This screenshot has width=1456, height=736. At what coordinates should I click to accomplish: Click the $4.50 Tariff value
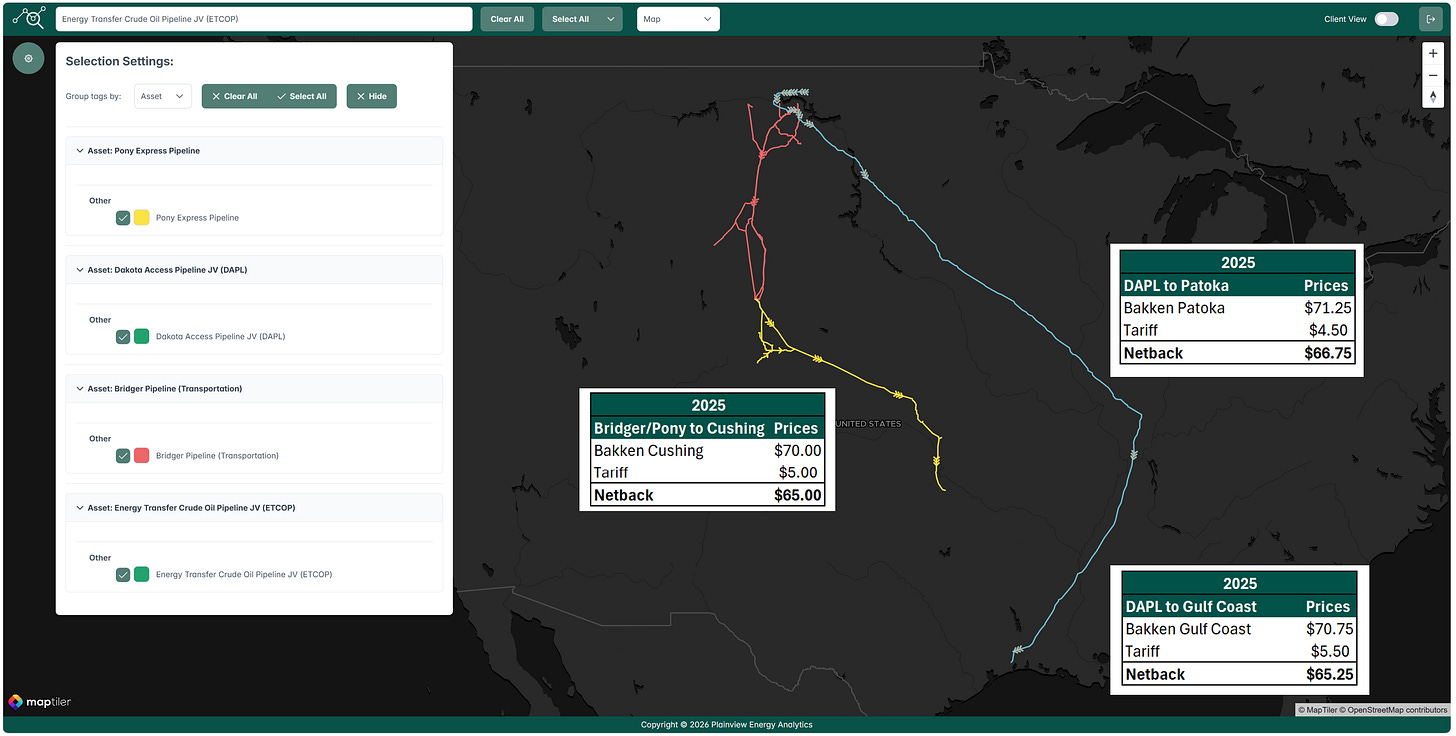1329,330
